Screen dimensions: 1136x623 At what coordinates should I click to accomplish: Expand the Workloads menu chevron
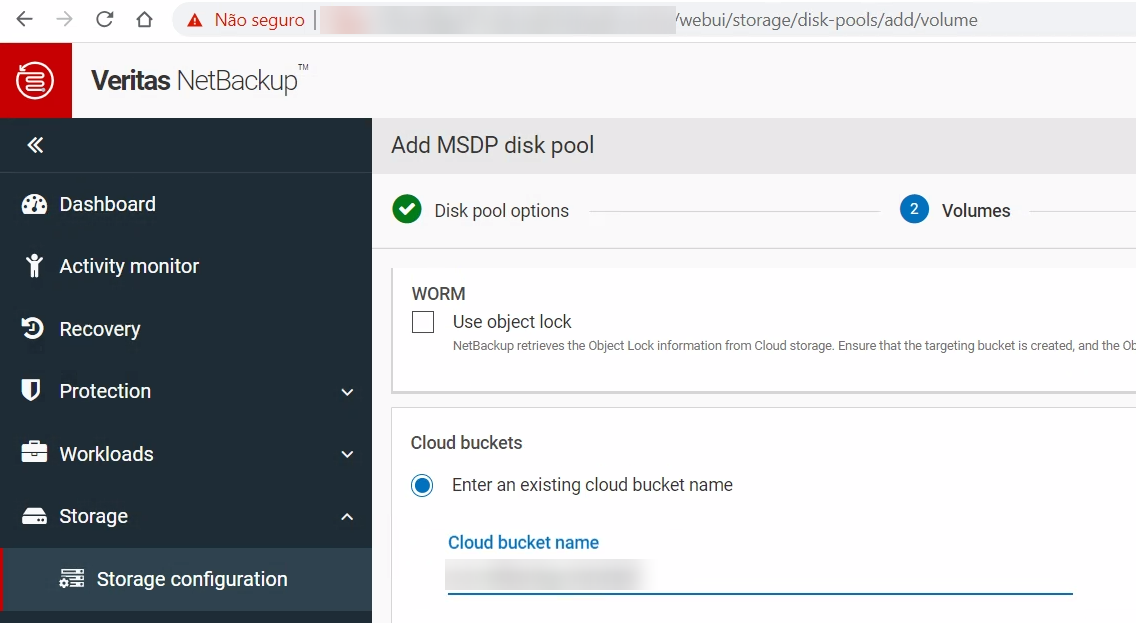point(347,454)
